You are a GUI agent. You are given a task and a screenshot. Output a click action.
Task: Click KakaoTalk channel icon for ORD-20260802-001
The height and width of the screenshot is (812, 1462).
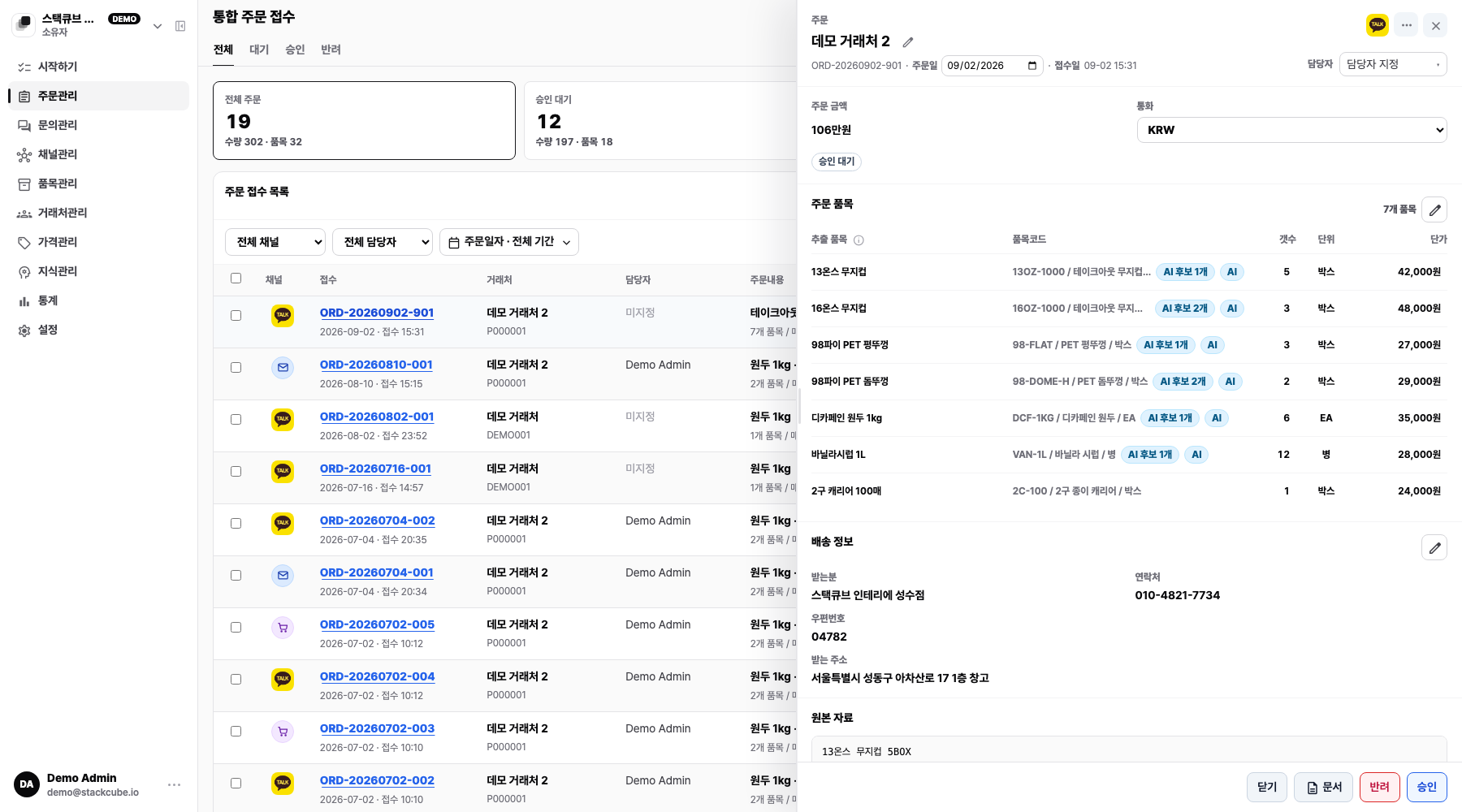pos(283,419)
